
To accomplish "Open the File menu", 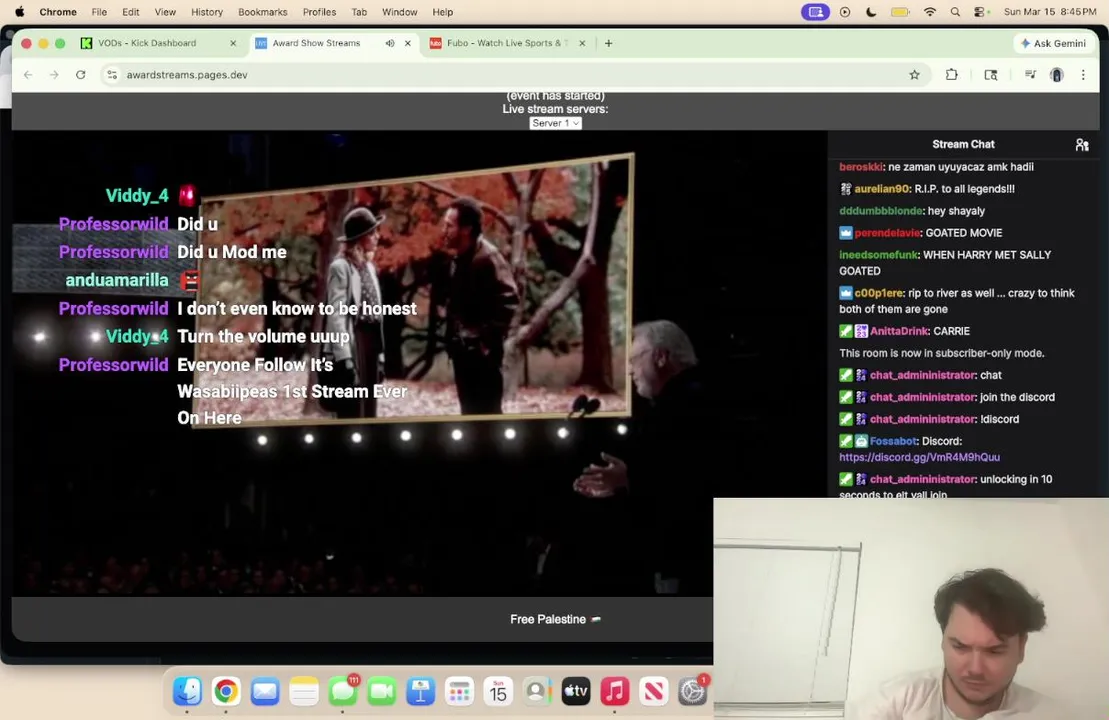I will tap(99, 12).
